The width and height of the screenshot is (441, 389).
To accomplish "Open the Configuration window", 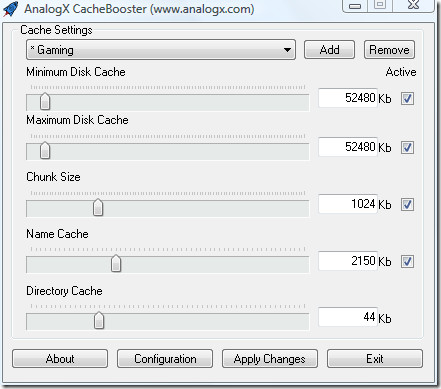I will pyautogui.click(x=165, y=359).
